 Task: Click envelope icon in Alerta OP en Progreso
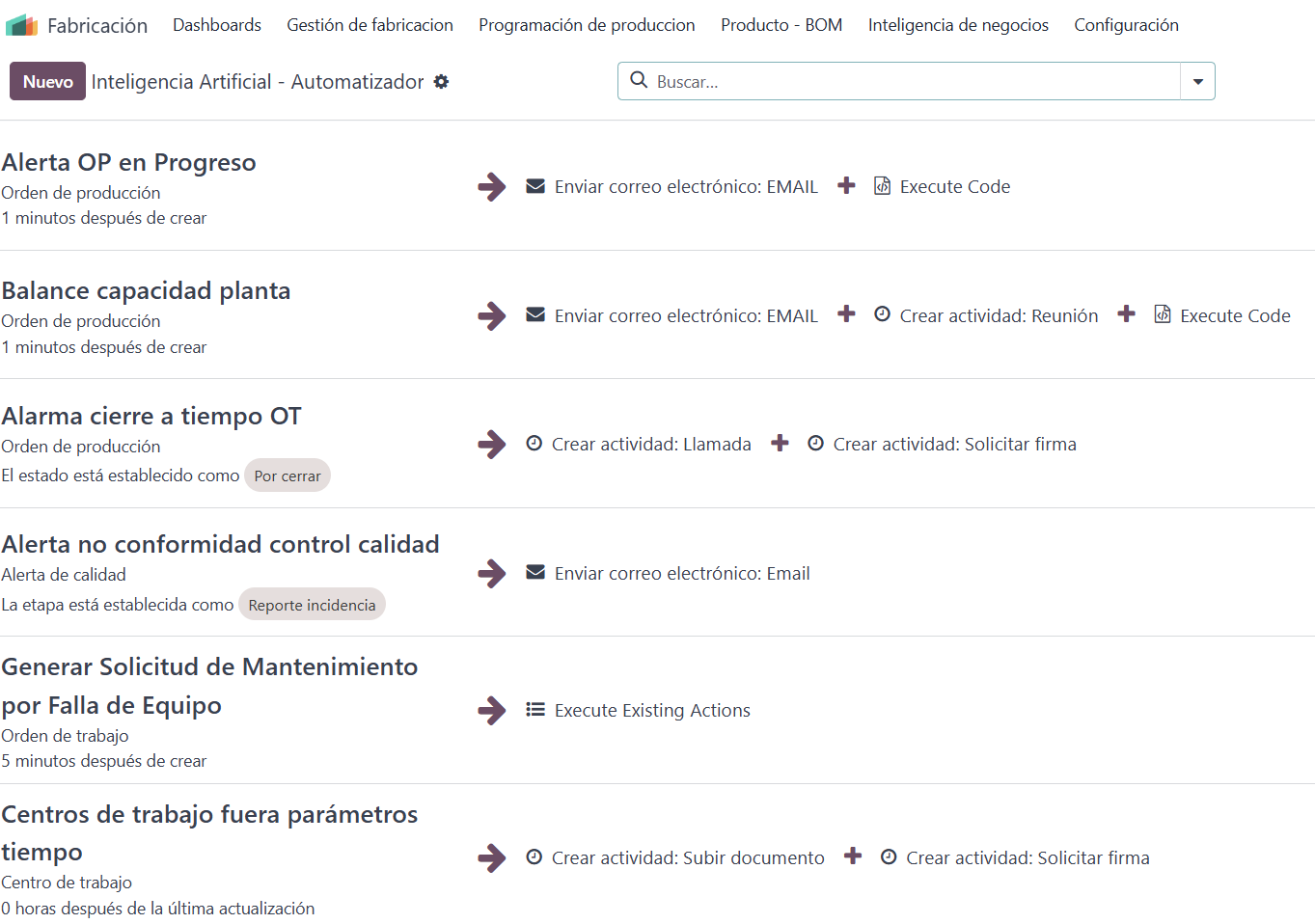(535, 186)
